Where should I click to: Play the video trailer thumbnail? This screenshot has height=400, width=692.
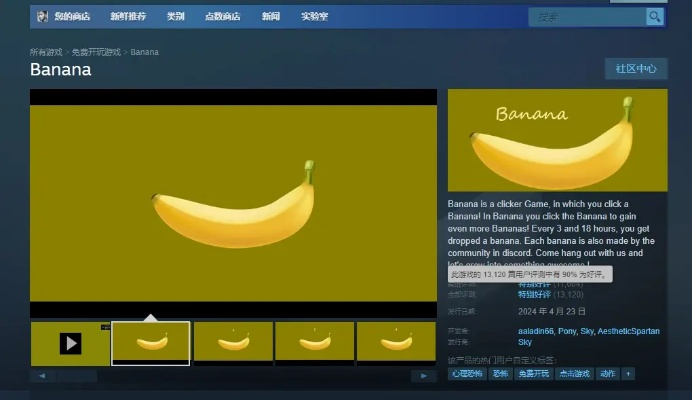70,343
